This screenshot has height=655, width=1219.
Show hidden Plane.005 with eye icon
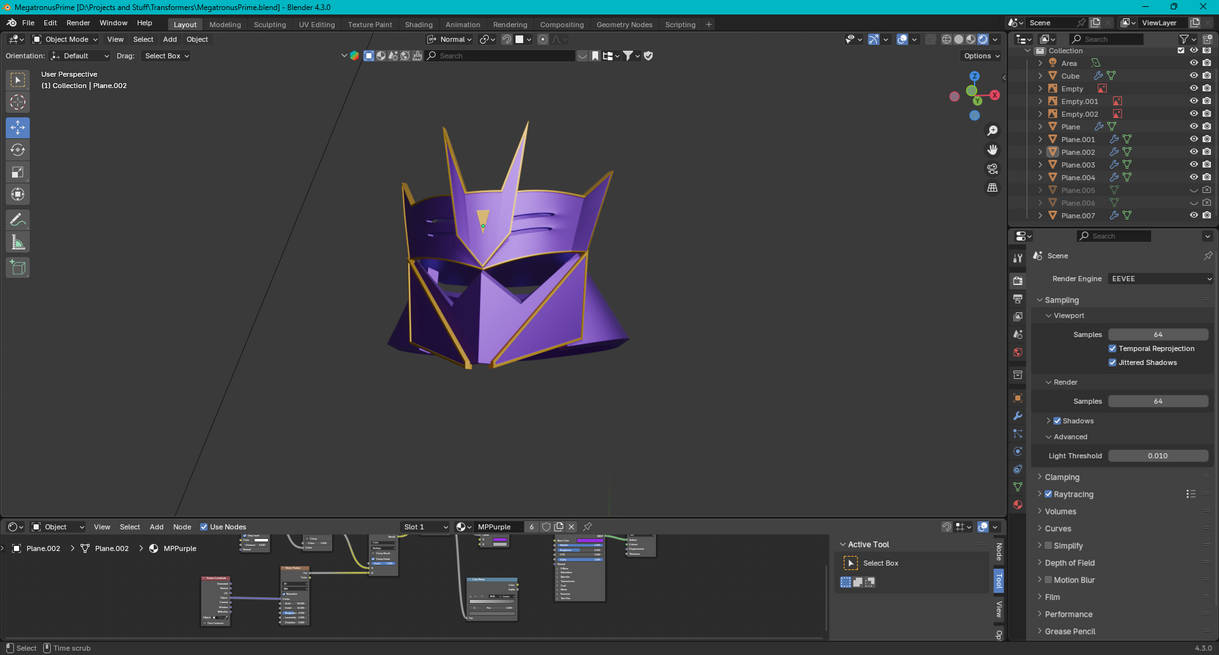point(1193,190)
